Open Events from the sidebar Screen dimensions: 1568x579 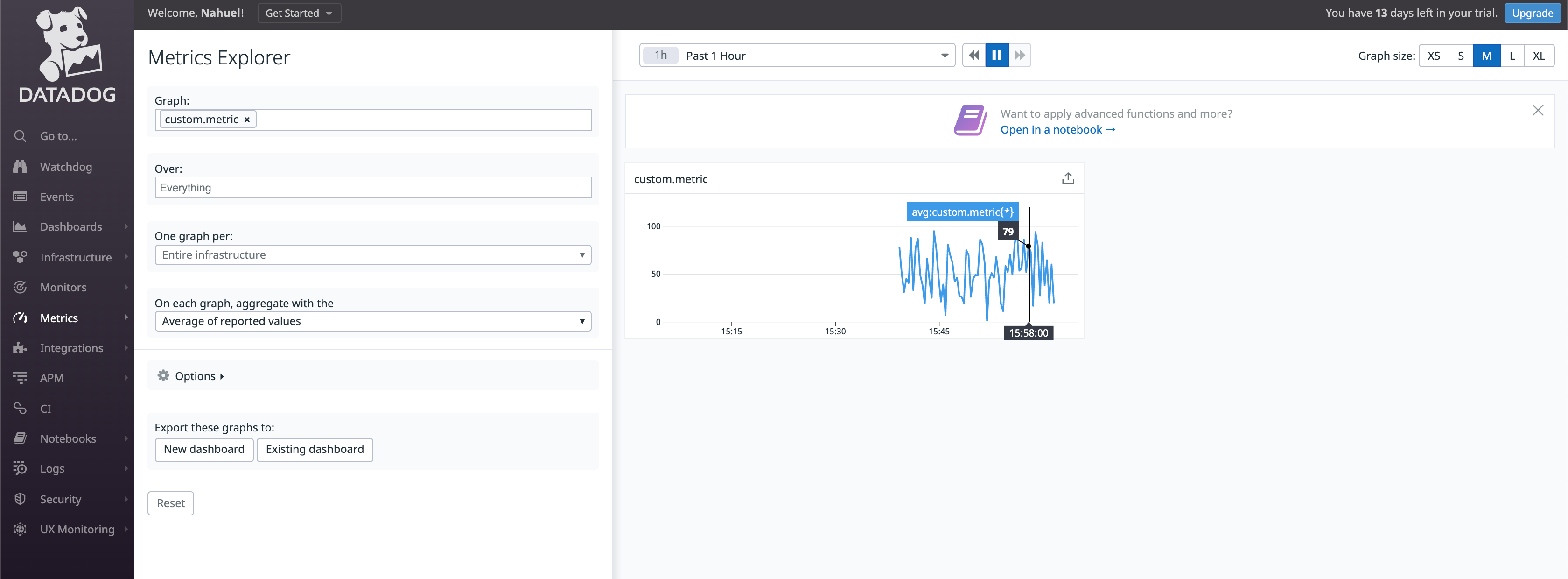[x=56, y=197]
